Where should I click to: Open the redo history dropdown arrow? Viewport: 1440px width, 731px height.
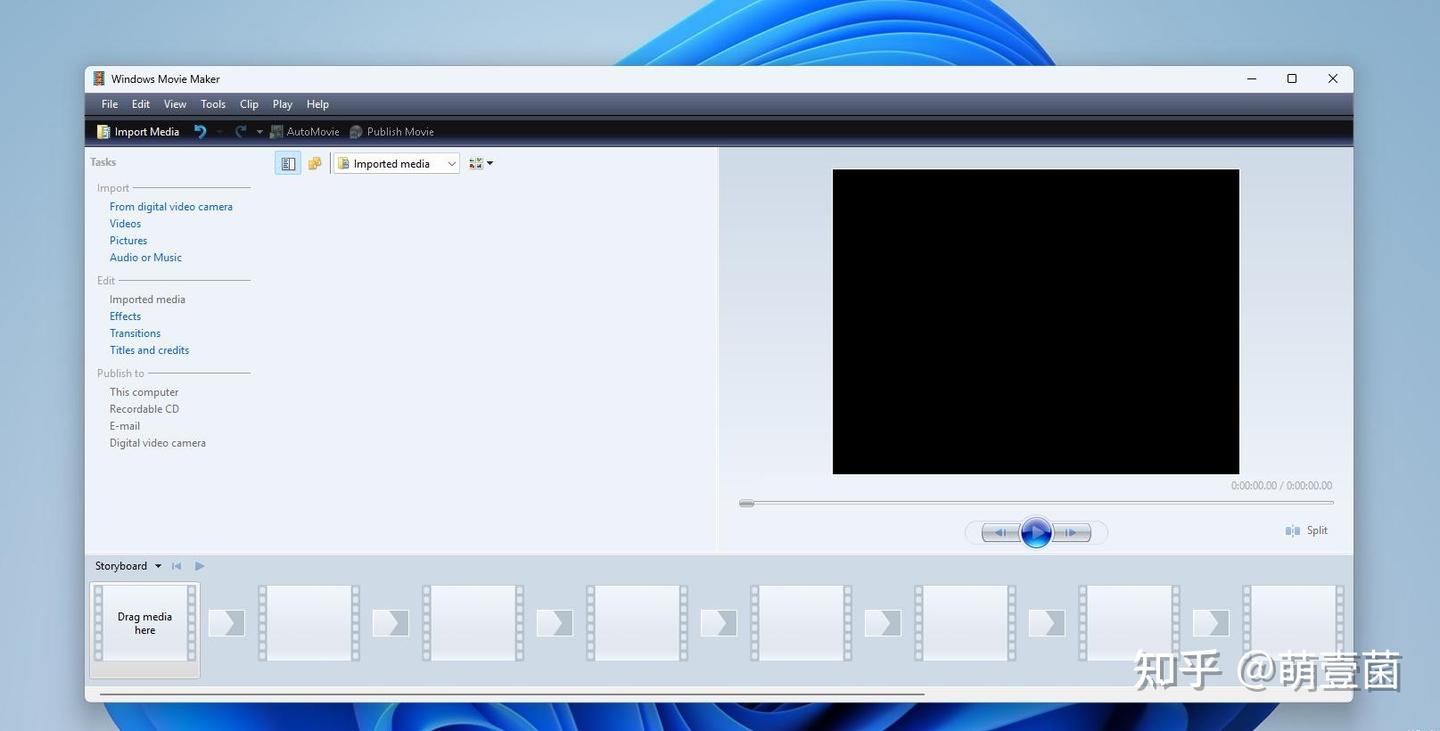(x=259, y=132)
